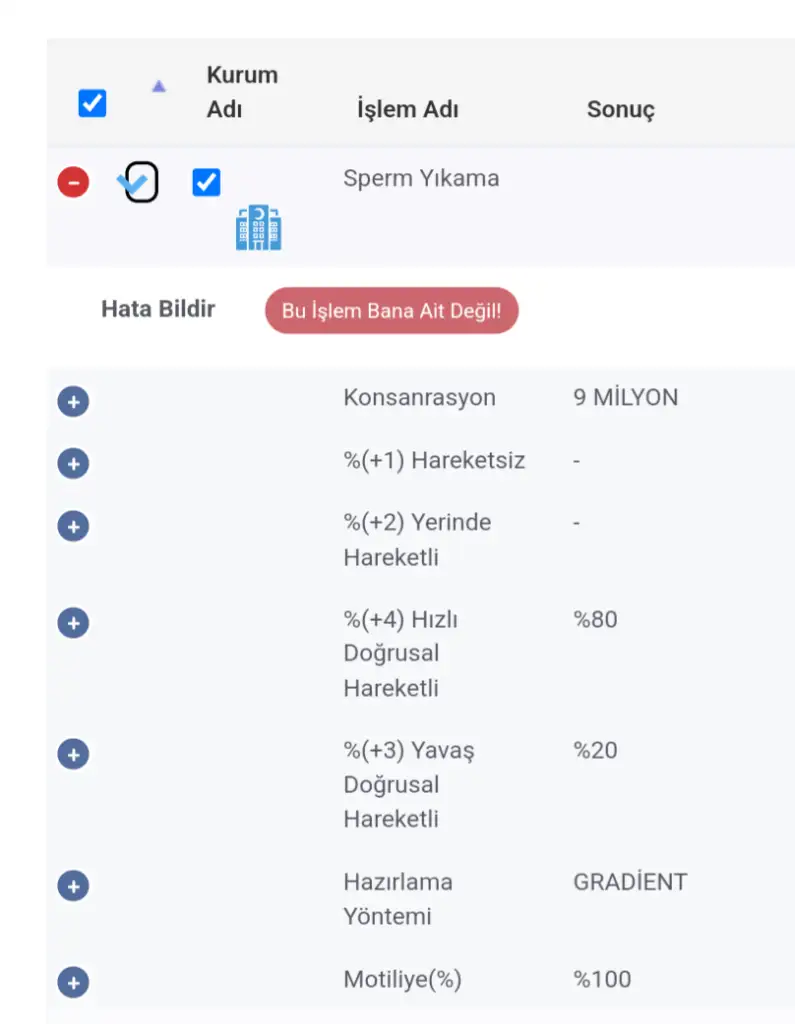Expand the %(+2) Yerinde Hareketli row
The image size is (795, 1024).
[73, 526]
